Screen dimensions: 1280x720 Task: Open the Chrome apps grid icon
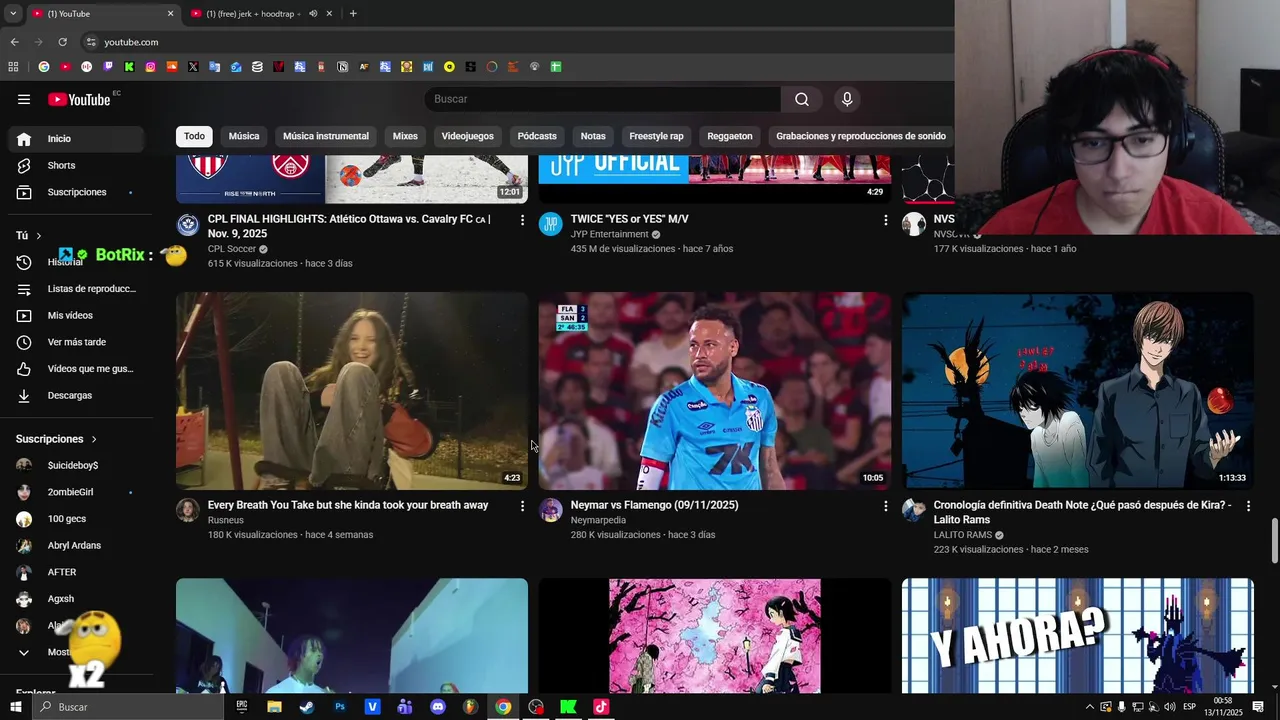point(13,67)
